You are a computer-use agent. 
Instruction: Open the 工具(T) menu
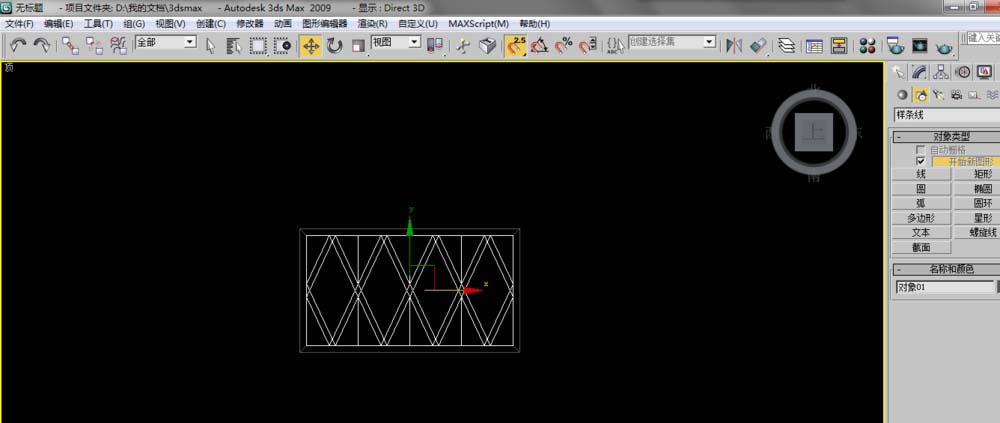point(98,24)
